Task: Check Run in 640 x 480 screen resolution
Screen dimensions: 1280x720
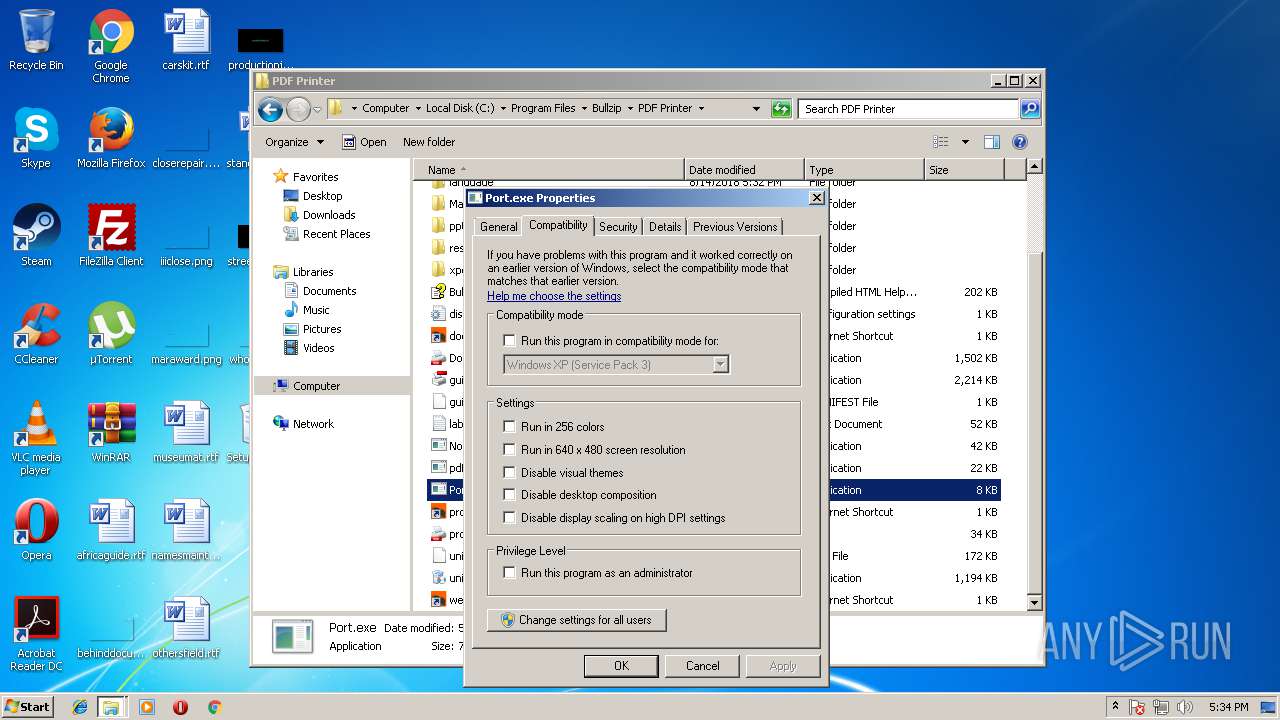Action: [510, 450]
